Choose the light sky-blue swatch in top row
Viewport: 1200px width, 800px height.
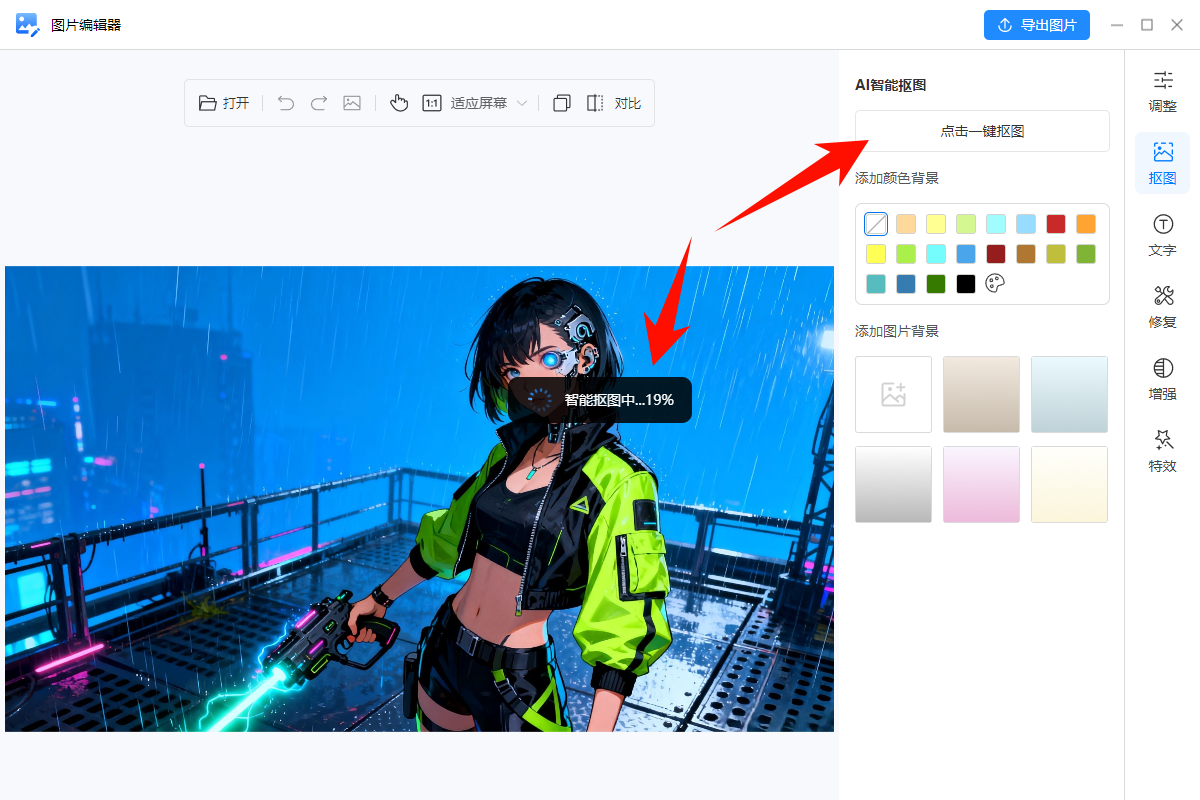click(x=1026, y=224)
